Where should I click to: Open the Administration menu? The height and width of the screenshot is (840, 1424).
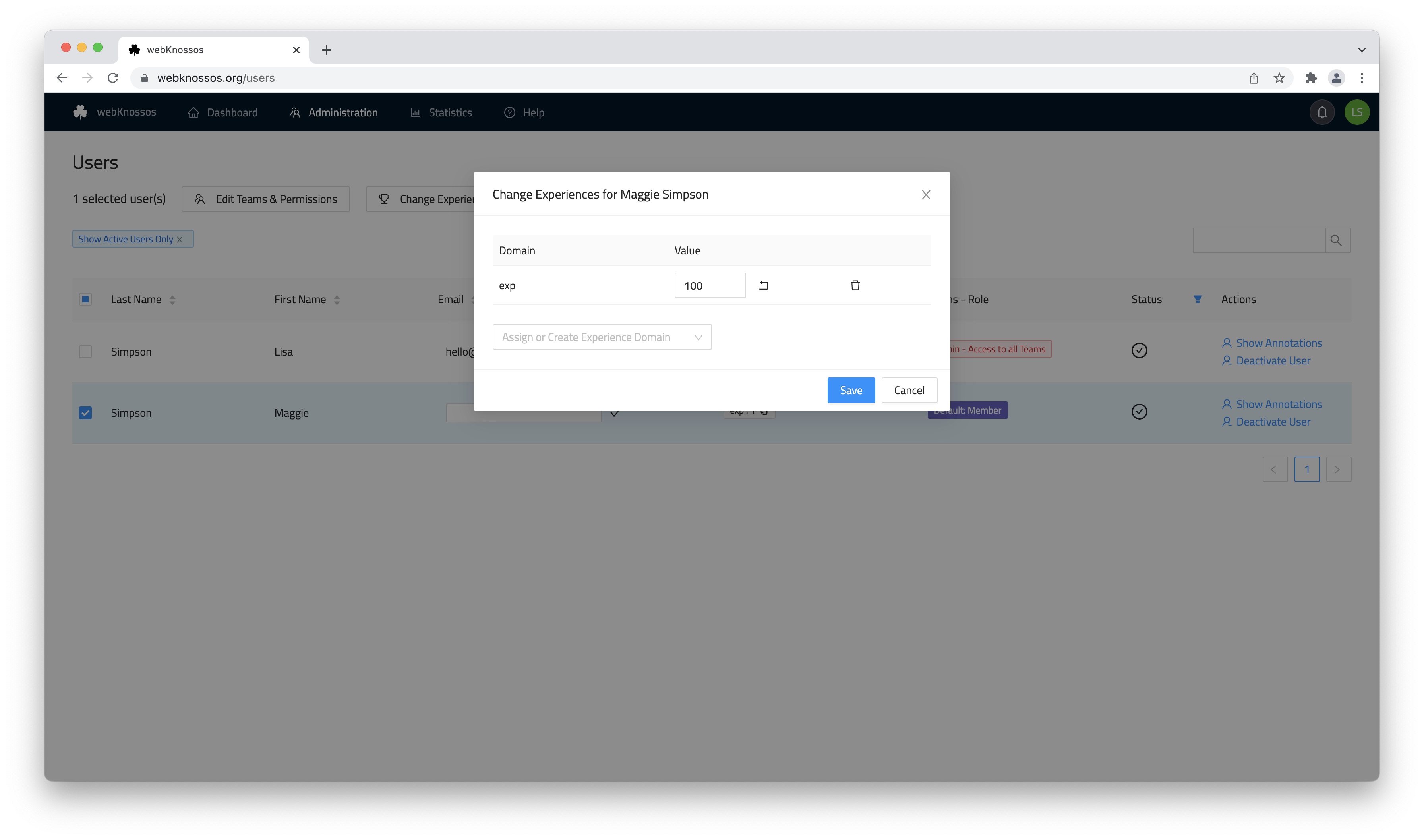click(x=334, y=112)
